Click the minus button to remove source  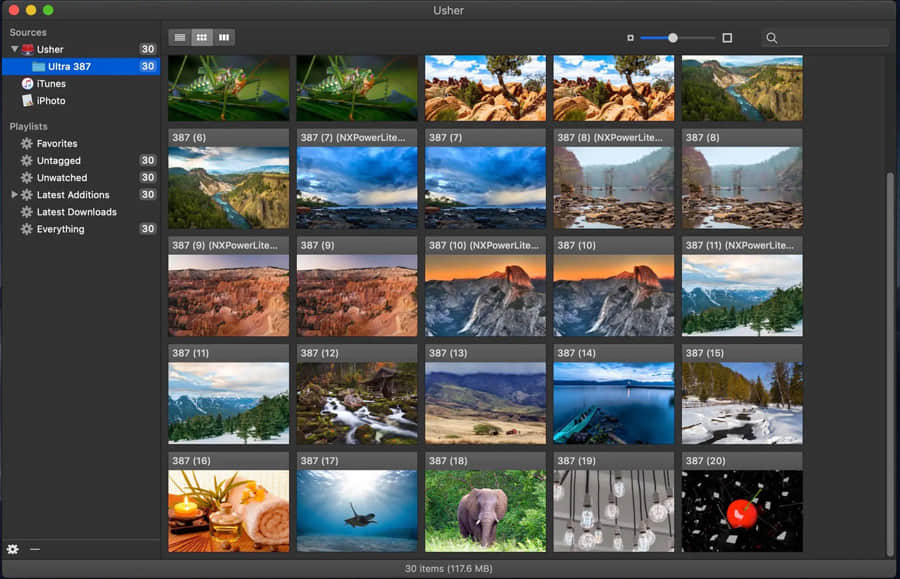(35, 549)
